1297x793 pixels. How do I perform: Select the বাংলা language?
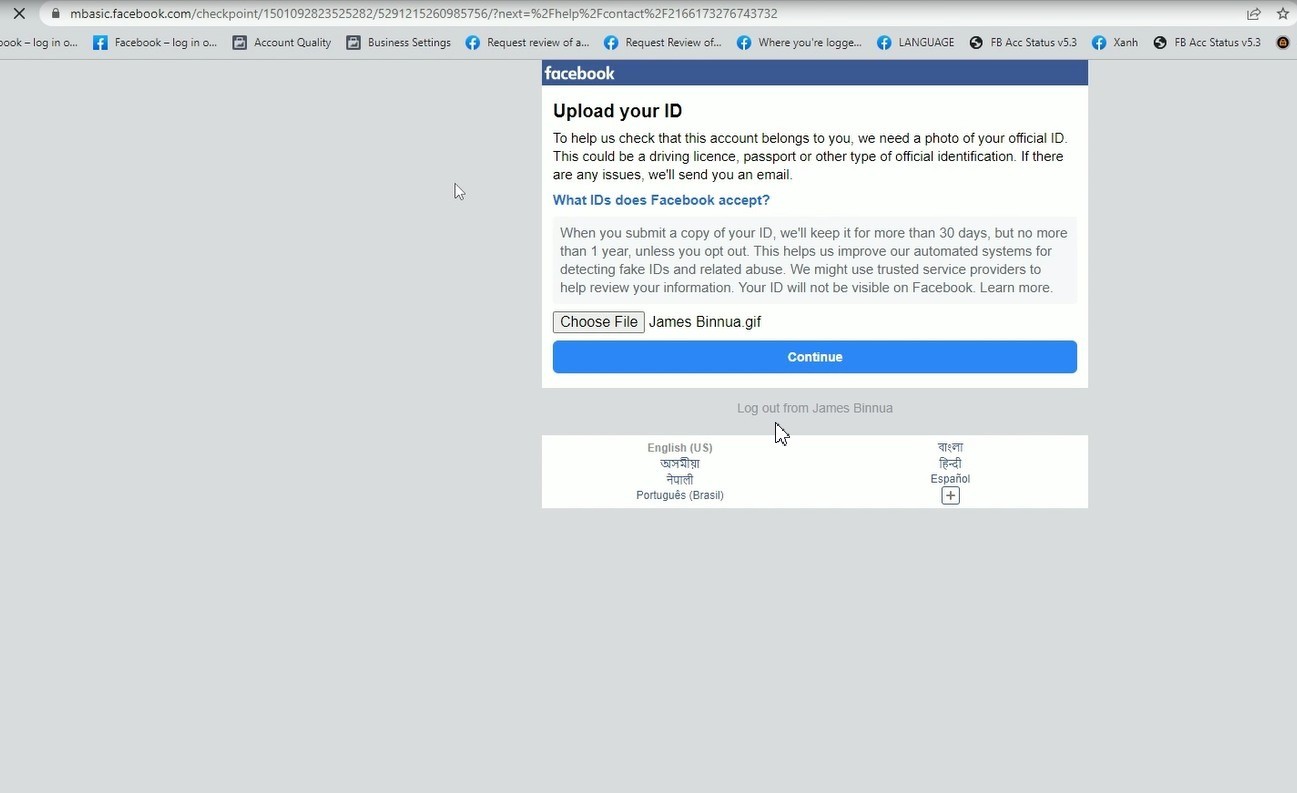950,447
